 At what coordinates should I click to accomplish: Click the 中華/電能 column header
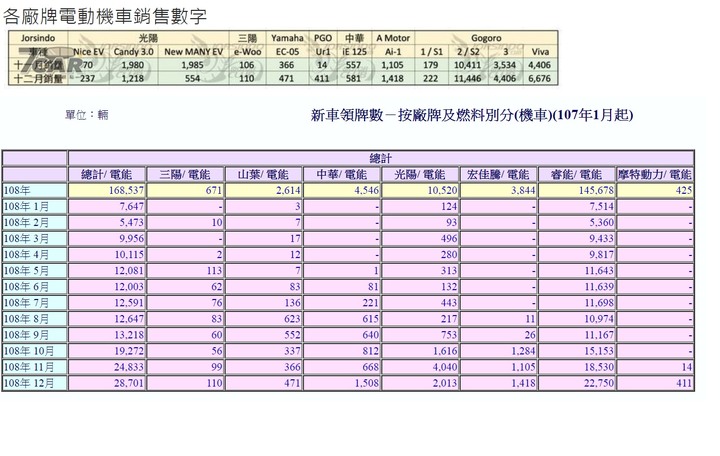[x=342, y=175]
